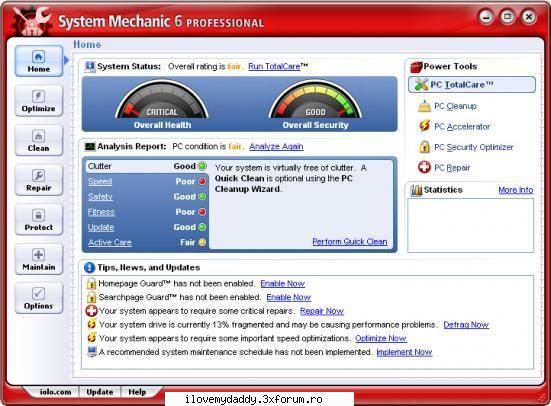
Task: Click the Statistics chart icon
Action: [x=416, y=190]
